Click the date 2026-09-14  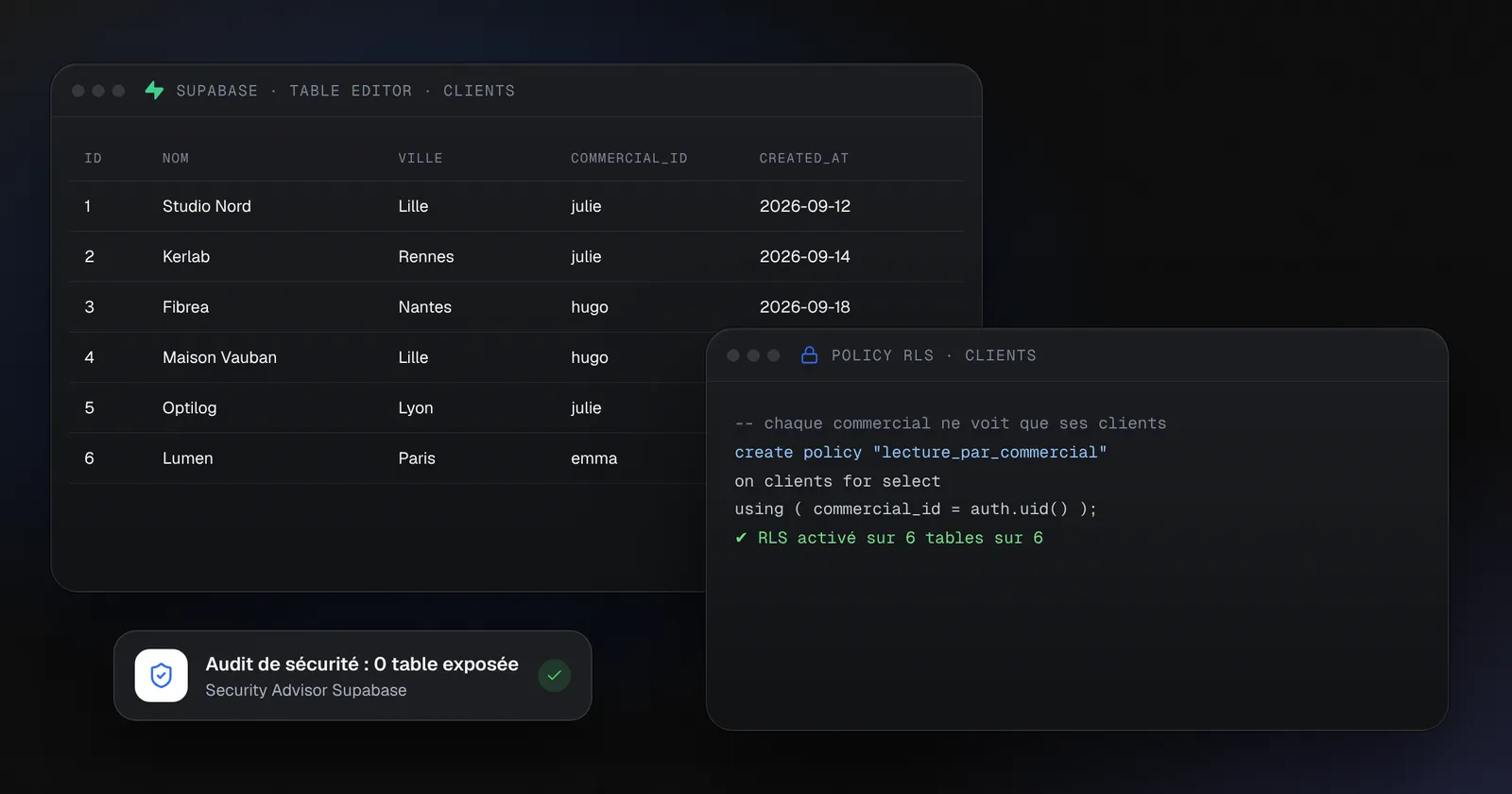805,256
